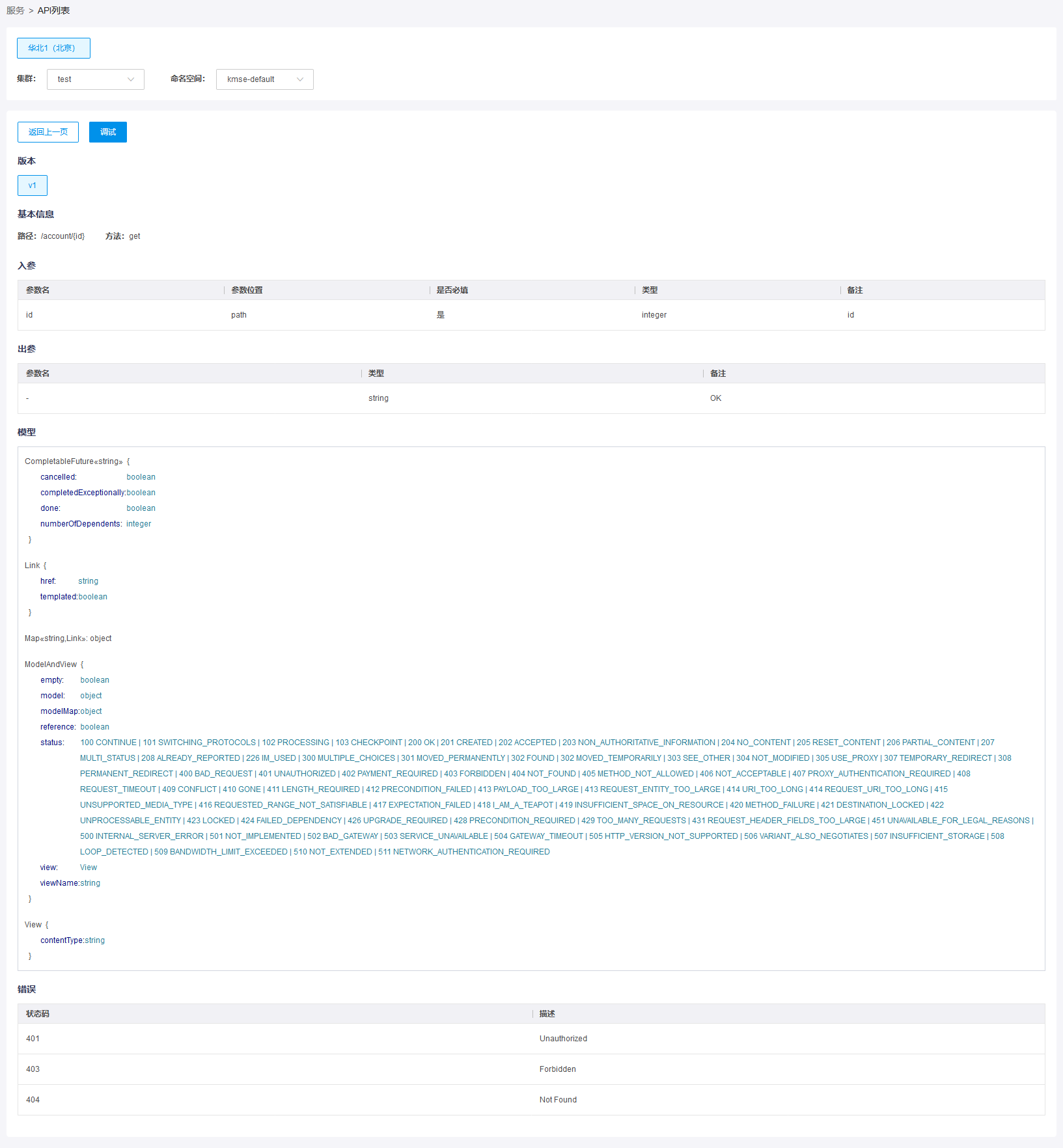This screenshot has width=1063, height=1148.
Task: Click the string type cell in 出参 table
Action: point(378,398)
